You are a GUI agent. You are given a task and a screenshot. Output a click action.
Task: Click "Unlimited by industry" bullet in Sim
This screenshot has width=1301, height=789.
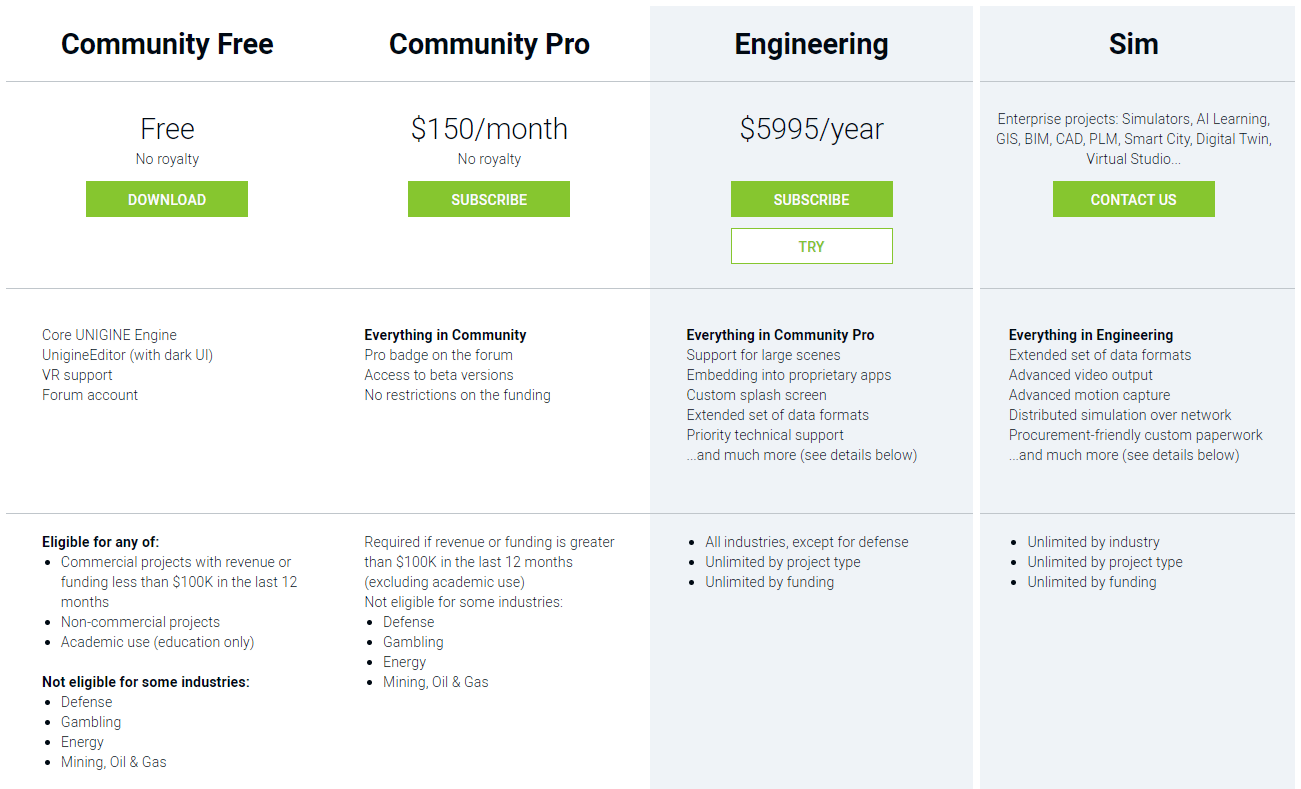coord(1093,542)
